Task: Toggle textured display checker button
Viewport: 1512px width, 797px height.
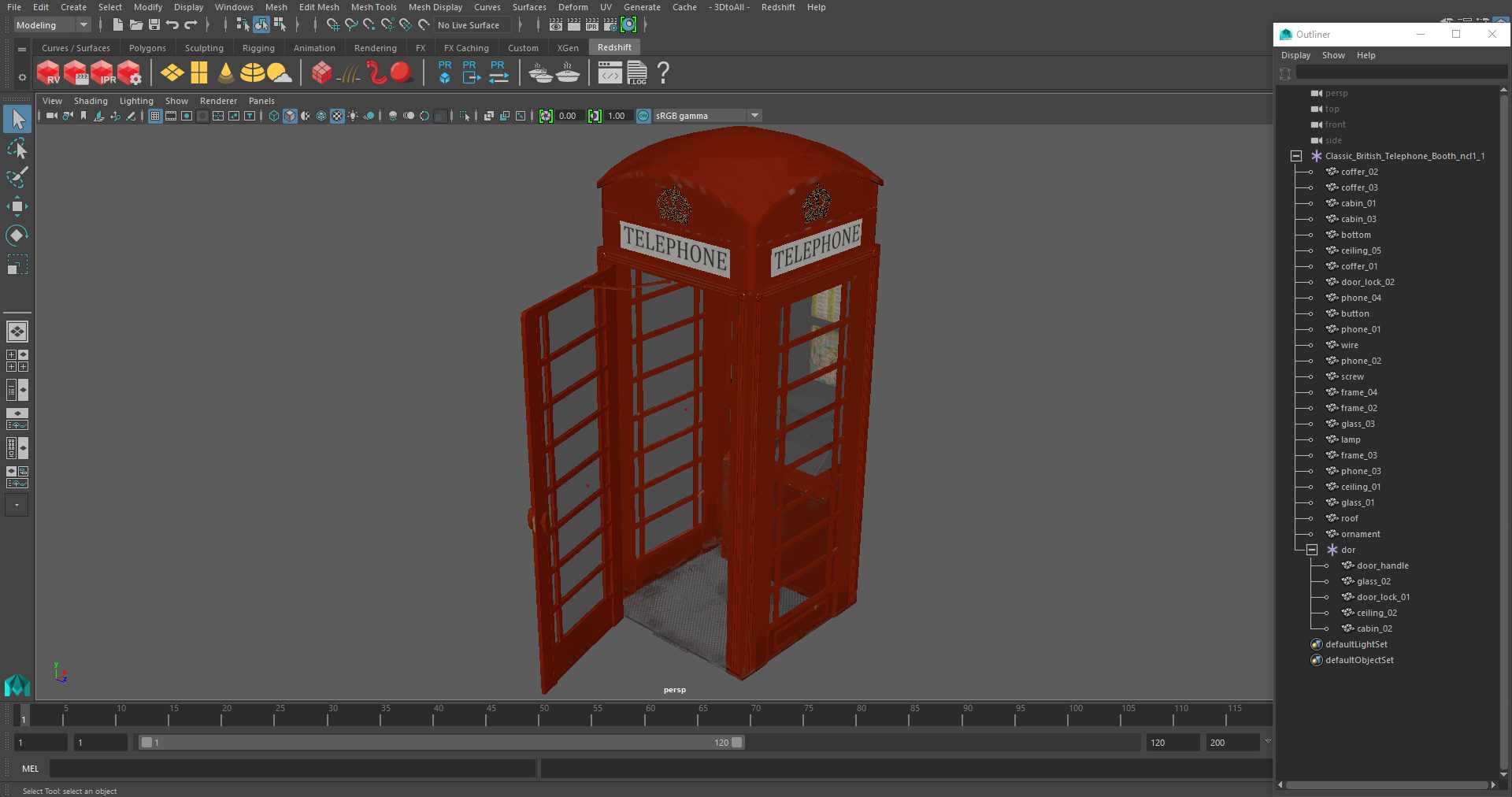Action: tap(337, 116)
